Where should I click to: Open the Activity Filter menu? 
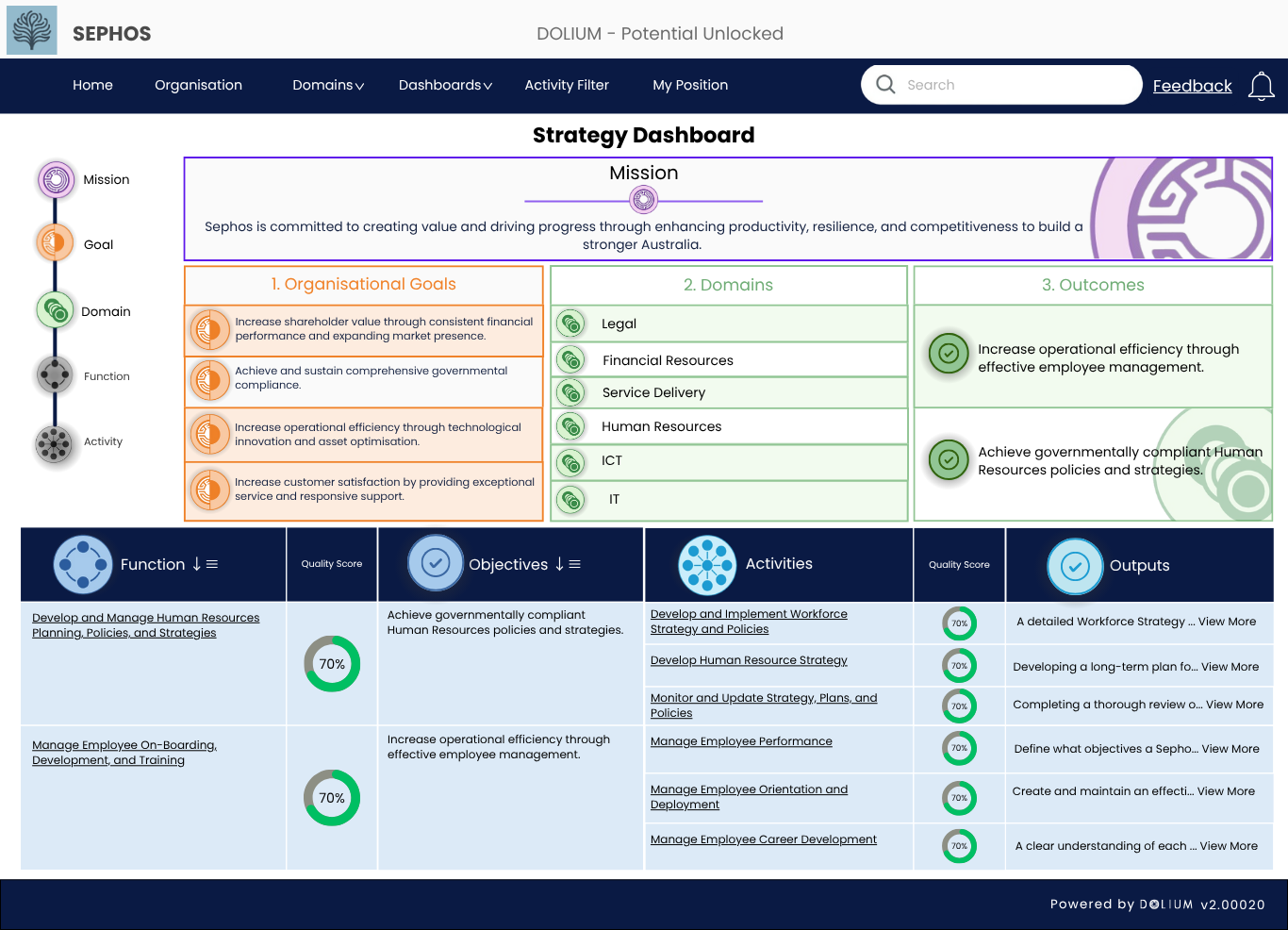567,85
